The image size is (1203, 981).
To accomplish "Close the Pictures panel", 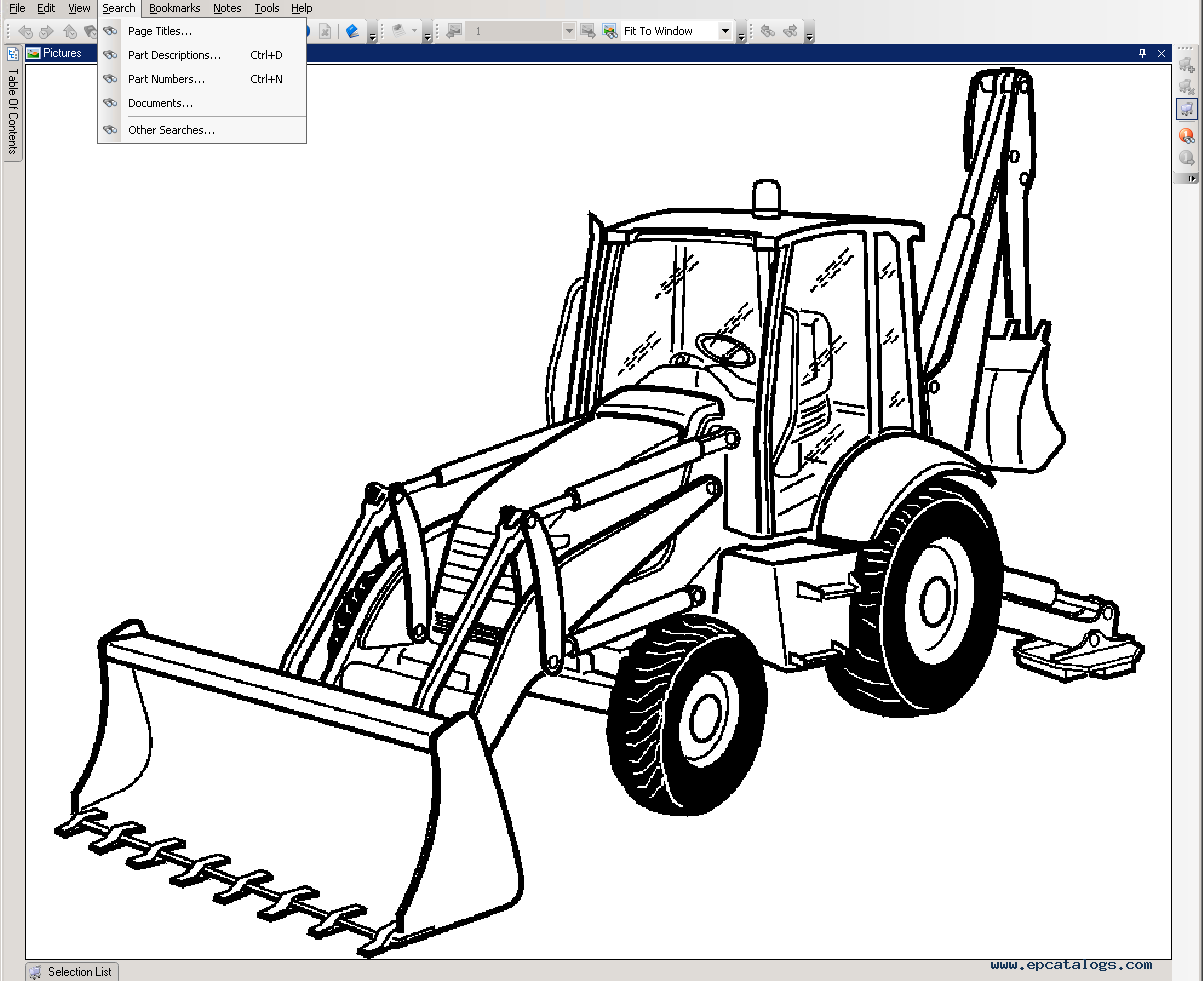I will point(1161,53).
